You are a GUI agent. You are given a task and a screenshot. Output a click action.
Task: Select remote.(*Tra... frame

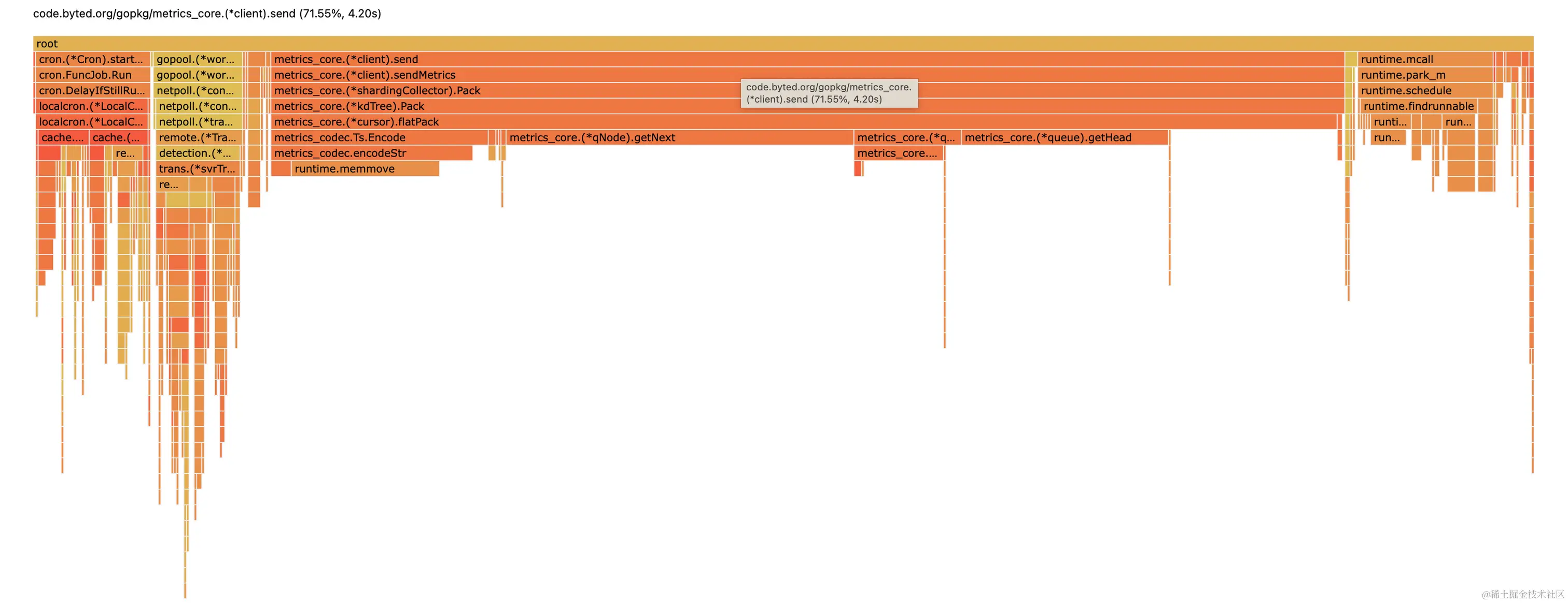[x=199, y=137]
